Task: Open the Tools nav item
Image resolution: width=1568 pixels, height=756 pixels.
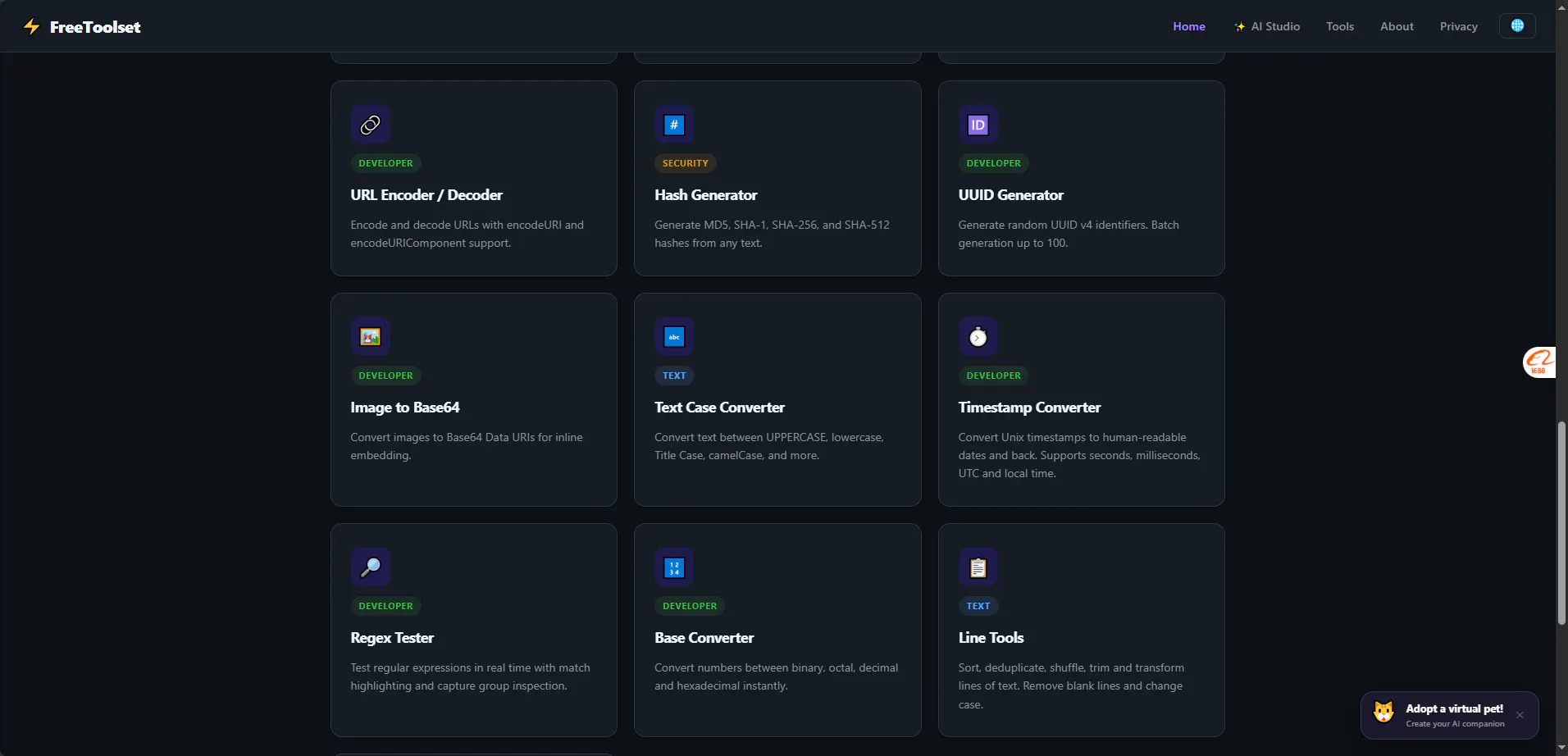Action: [1340, 26]
